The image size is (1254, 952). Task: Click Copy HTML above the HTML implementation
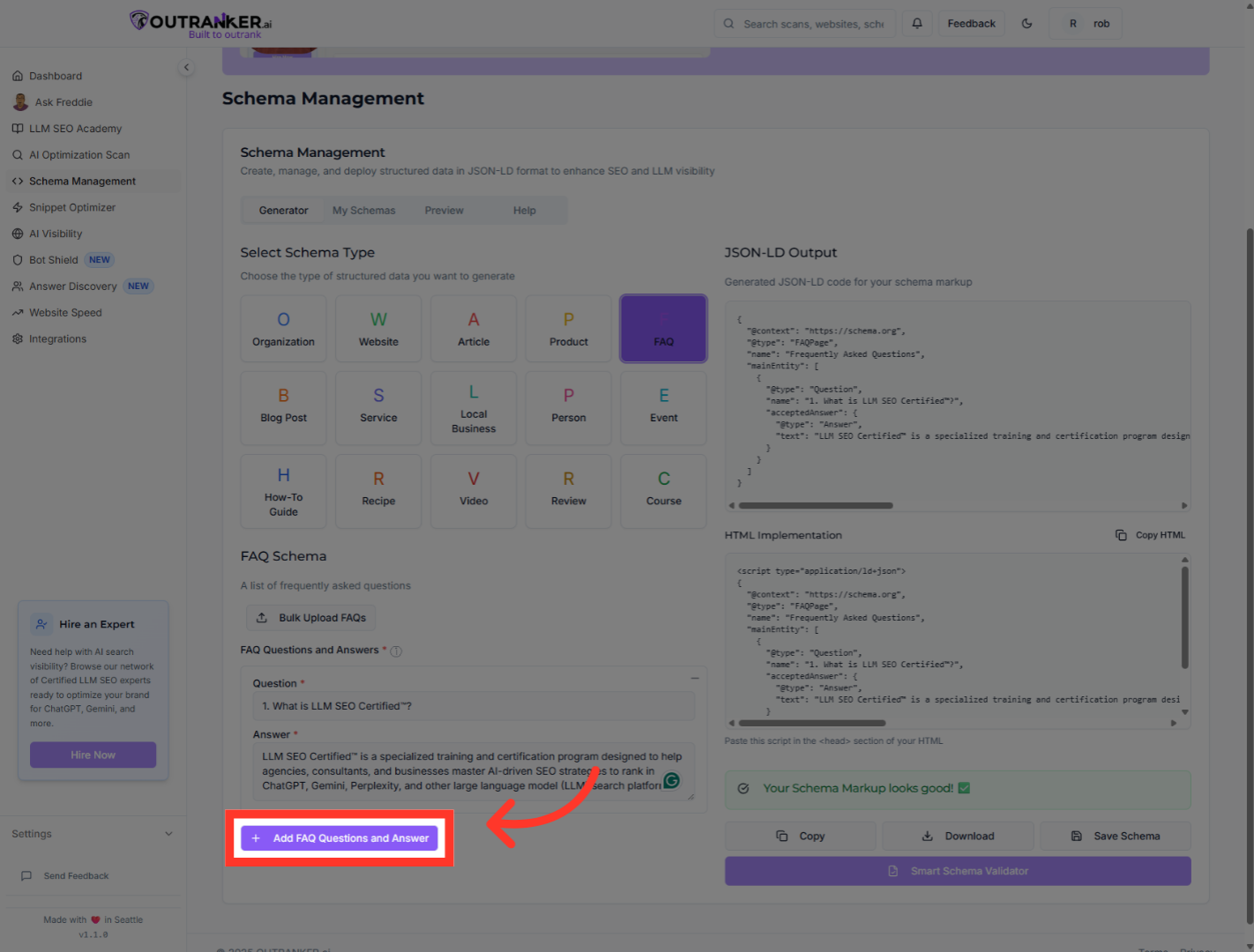(1151, 535)
